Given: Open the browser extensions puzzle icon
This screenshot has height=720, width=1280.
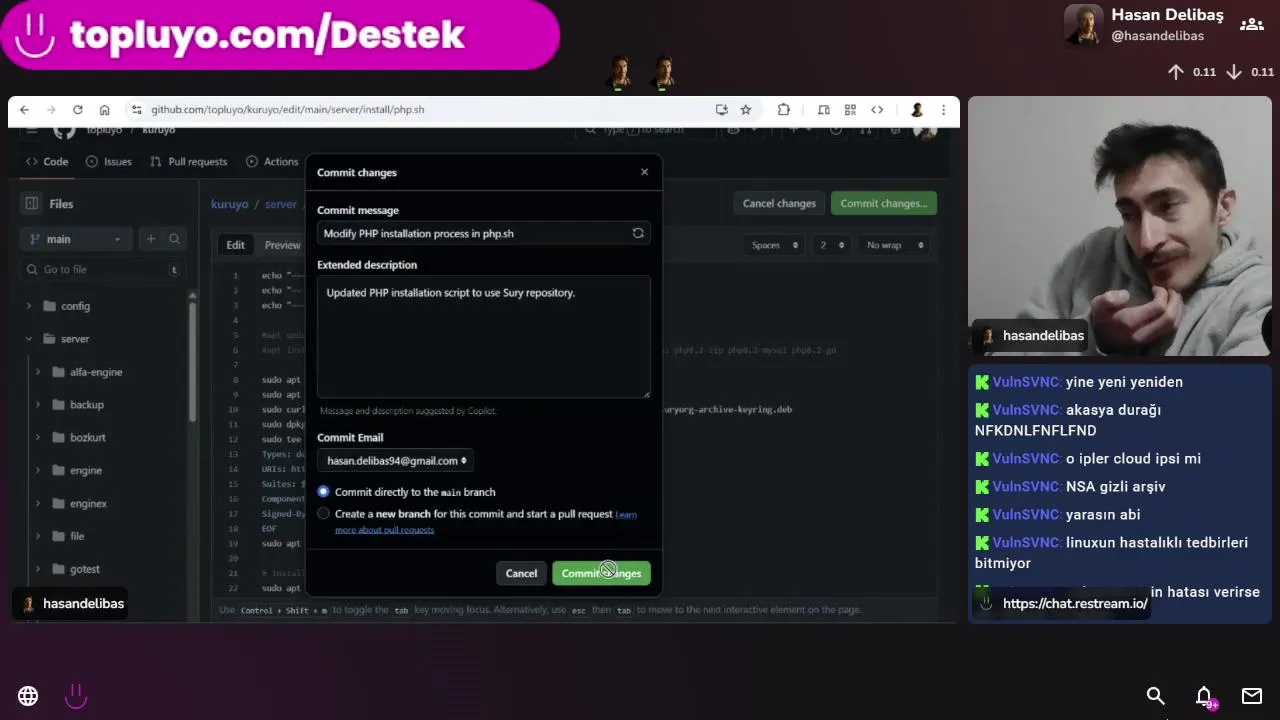Looking at the screenshot, I should coord(784,110).
